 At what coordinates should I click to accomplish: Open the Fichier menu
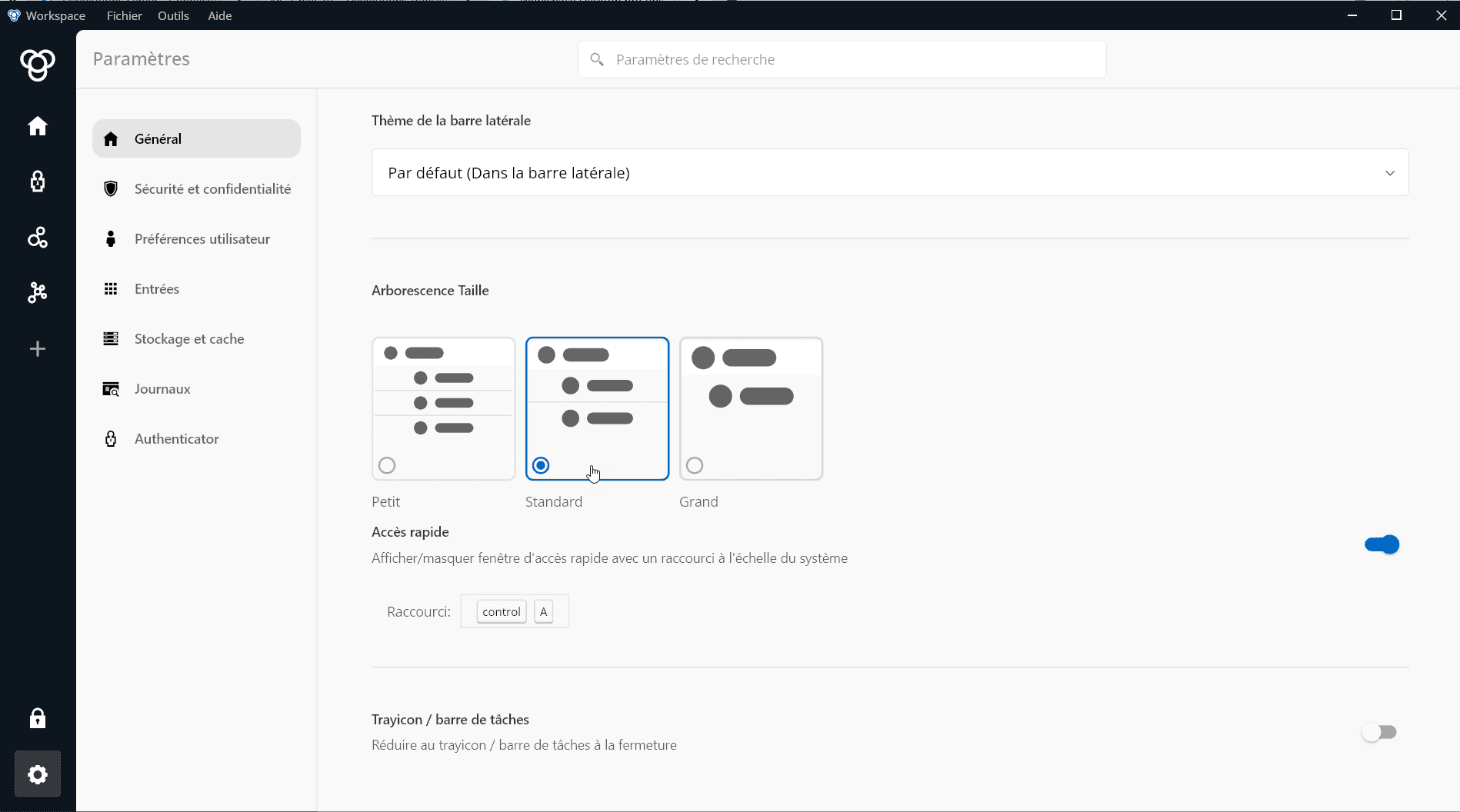(124, 15)
